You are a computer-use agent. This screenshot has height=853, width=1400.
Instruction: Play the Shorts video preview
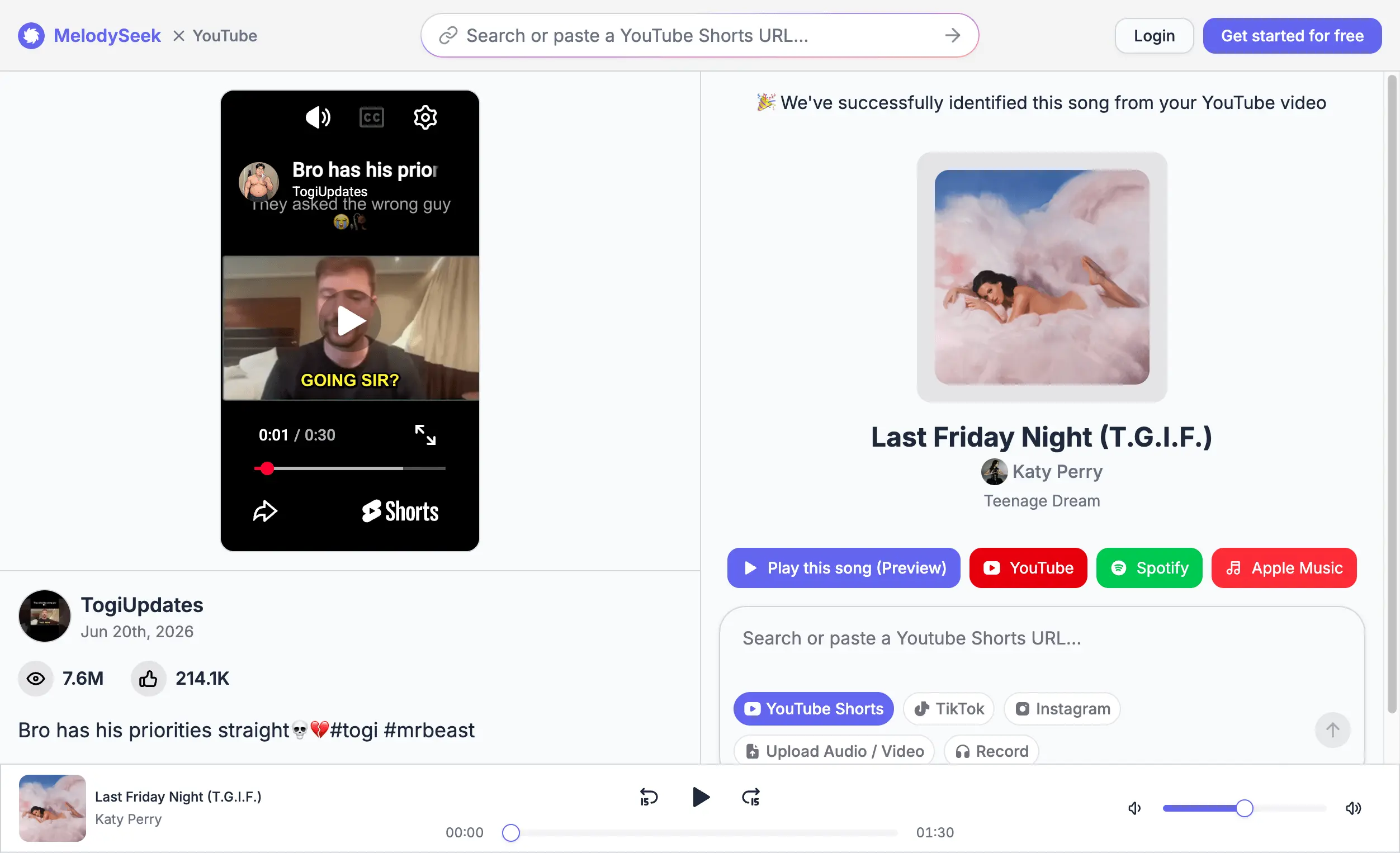click(350, 321)
